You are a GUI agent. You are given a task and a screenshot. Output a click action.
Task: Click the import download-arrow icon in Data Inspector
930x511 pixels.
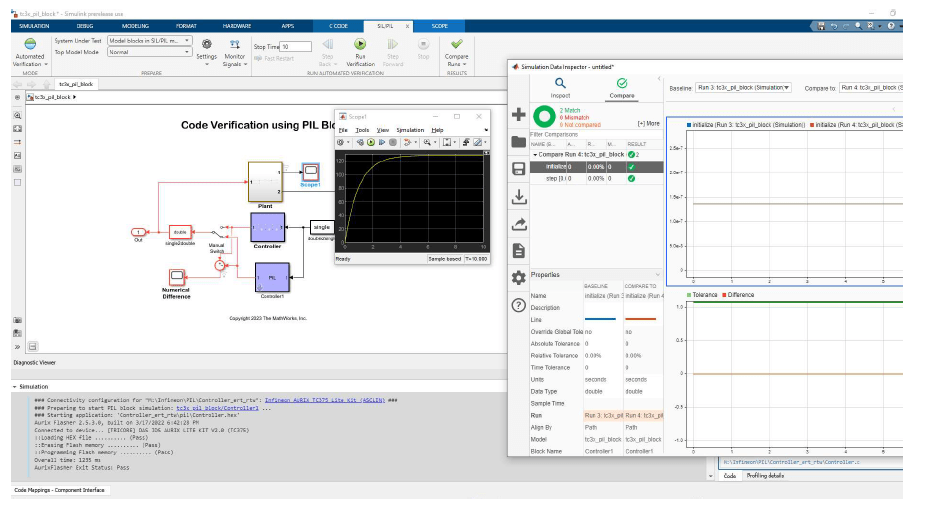(518, 197)
